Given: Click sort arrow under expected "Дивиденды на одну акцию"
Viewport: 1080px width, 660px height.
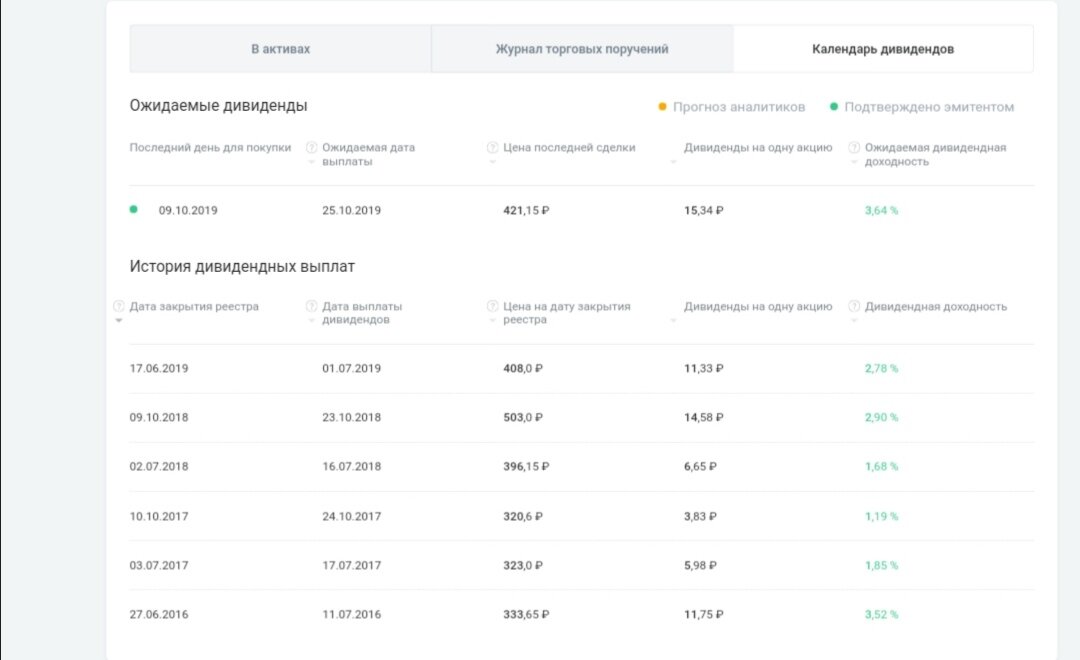Looking at the screenshot, I should 673,162.
